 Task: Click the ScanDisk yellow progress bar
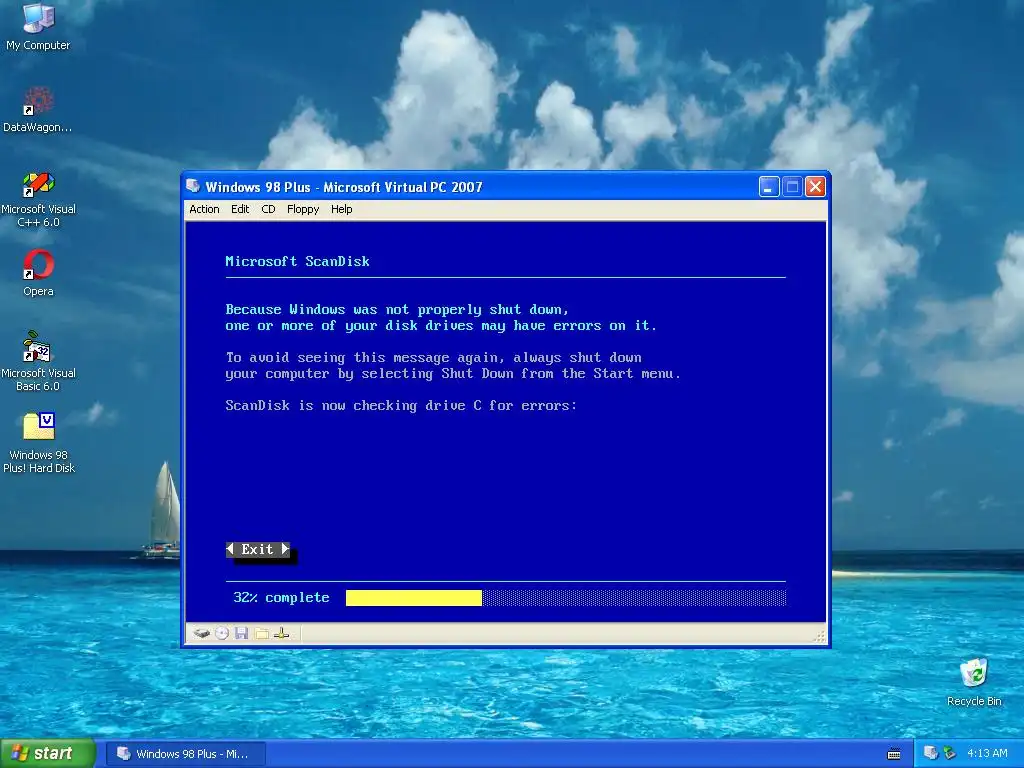pos(413,598)
